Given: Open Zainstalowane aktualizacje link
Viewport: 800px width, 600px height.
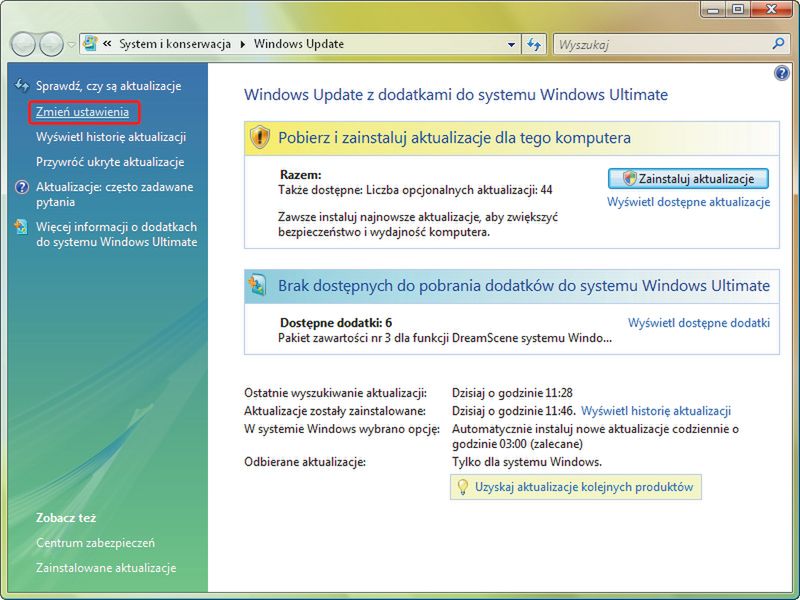Looking at the screenshot, I should click(106, 568).
